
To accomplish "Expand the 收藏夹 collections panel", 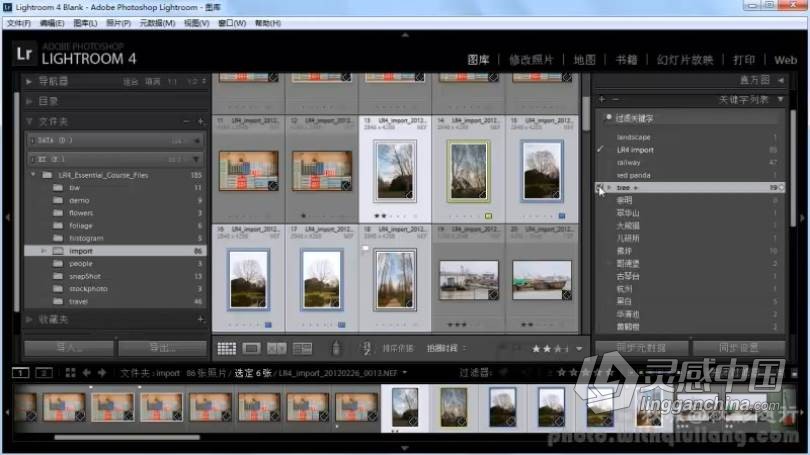I will (x=29, y=320).
